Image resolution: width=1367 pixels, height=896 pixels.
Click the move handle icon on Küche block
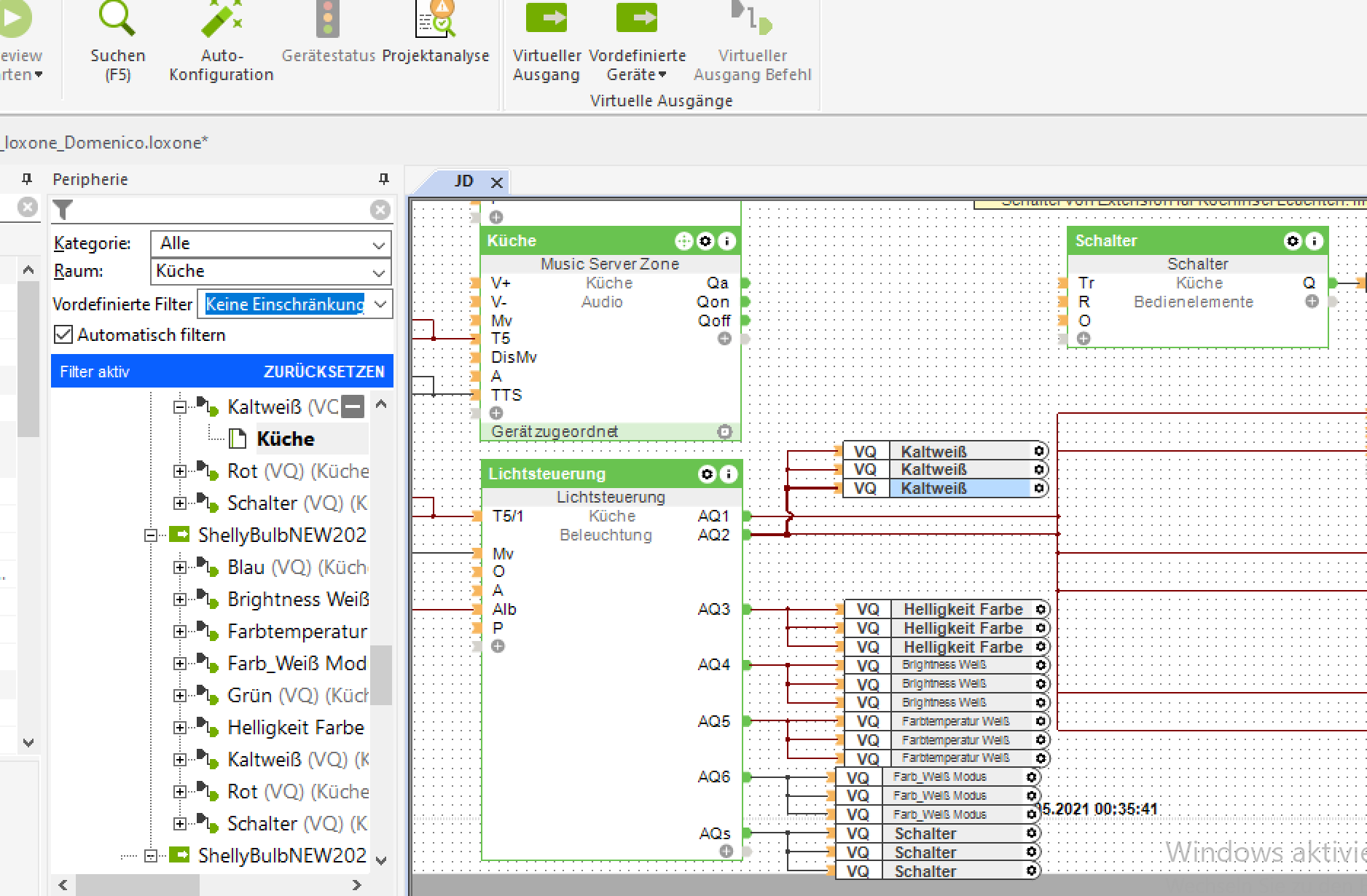683,241
